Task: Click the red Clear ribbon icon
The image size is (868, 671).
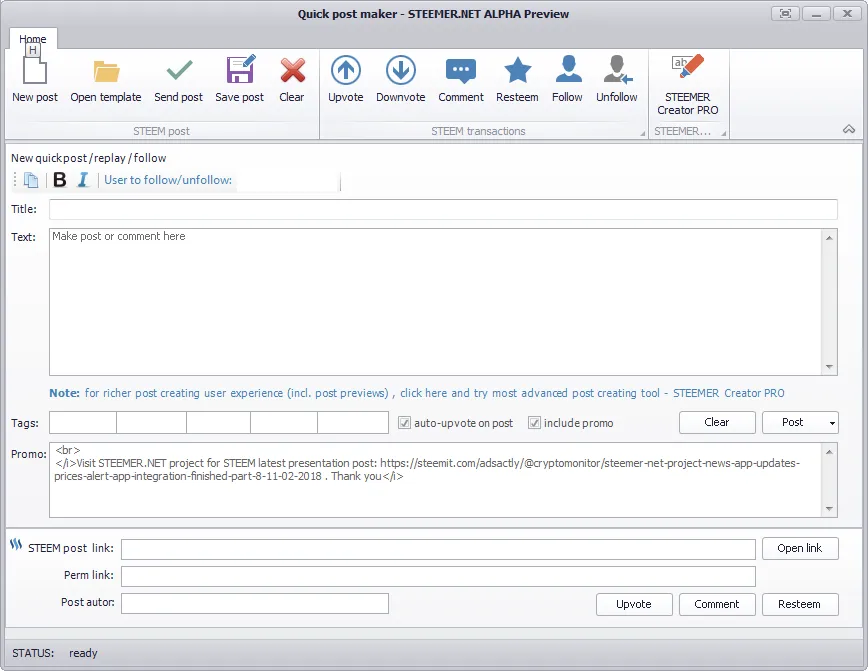Action: pos(292,70)
